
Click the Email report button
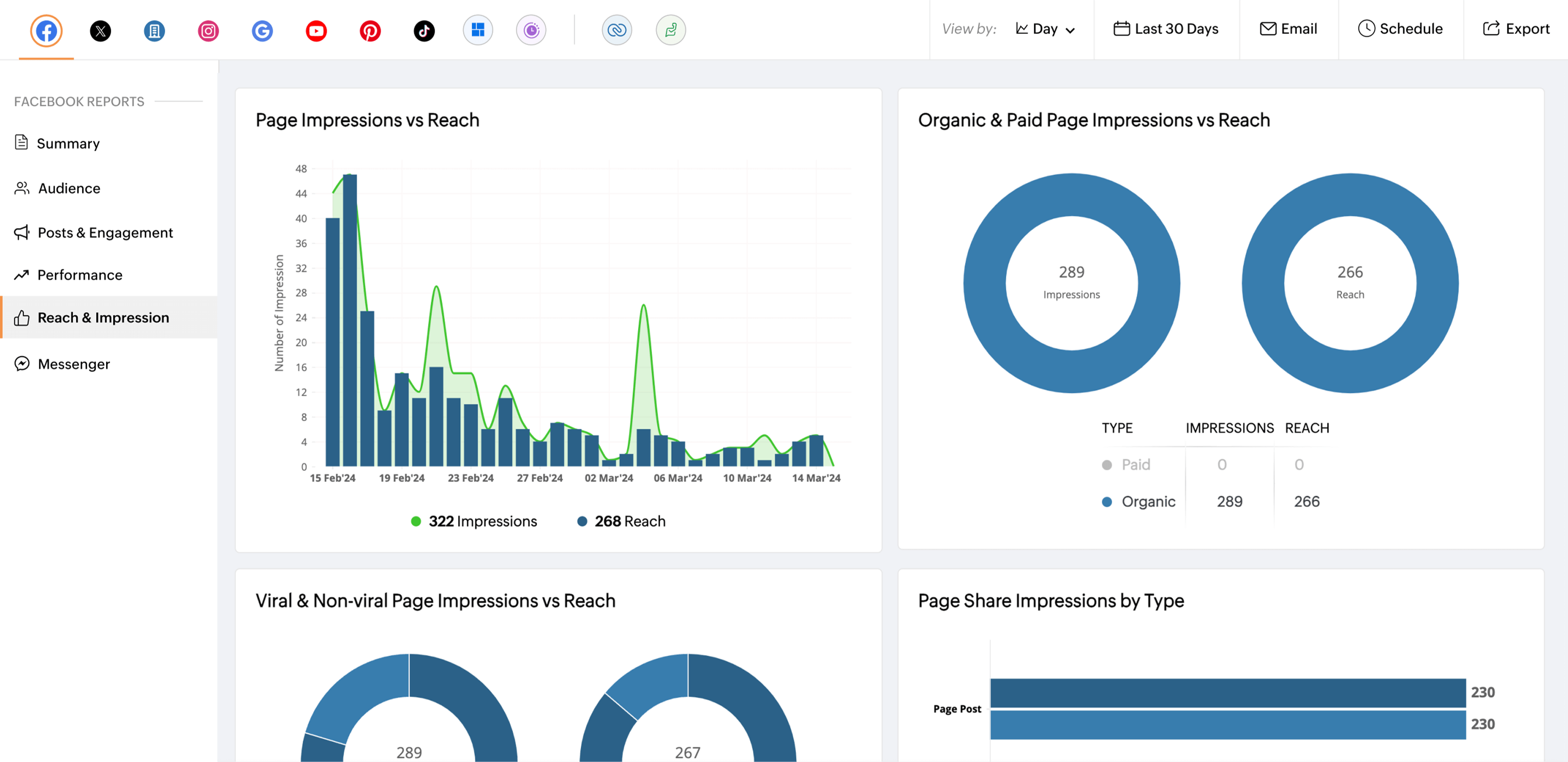coord(1288,29)
